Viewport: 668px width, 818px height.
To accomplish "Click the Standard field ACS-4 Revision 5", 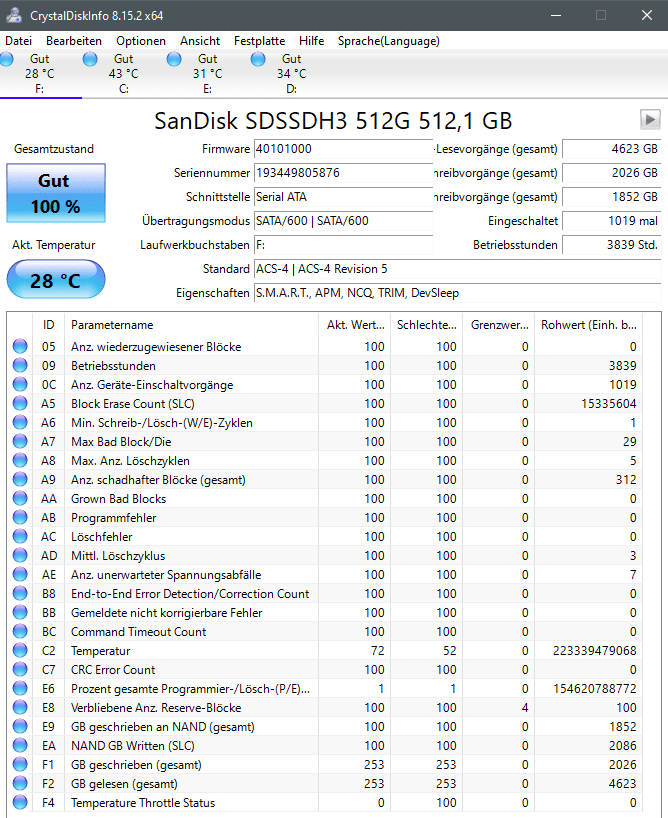I will [x=457, y=269].
